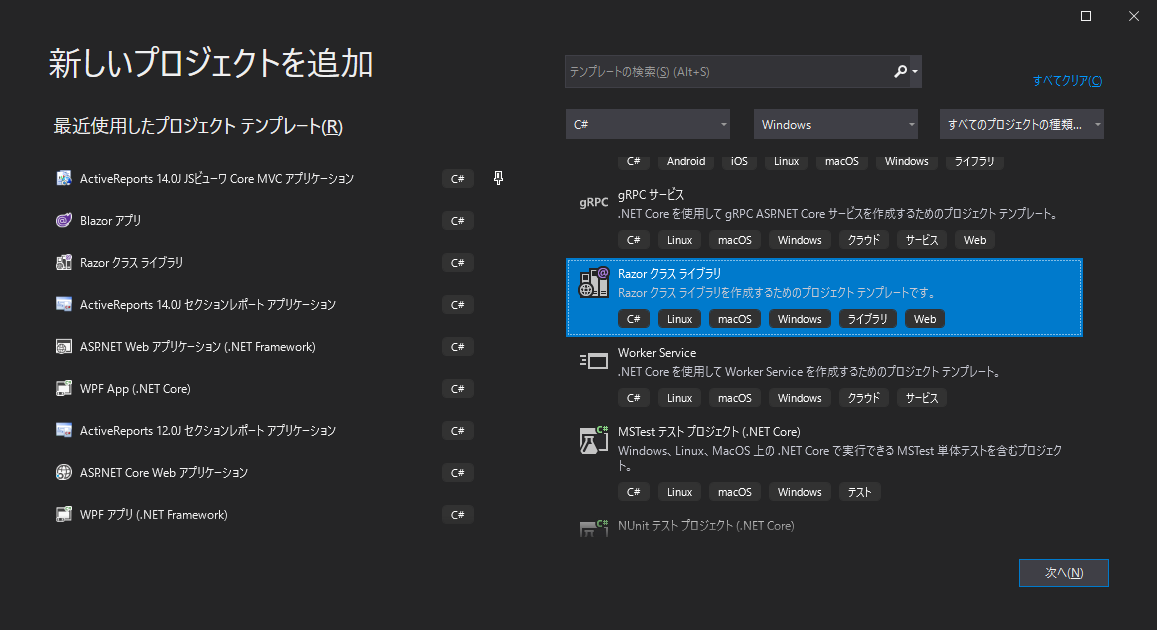Click the ASP.NET Core Web application icon
This screenshot has height=630, width=1157.
tap(64, 472)
